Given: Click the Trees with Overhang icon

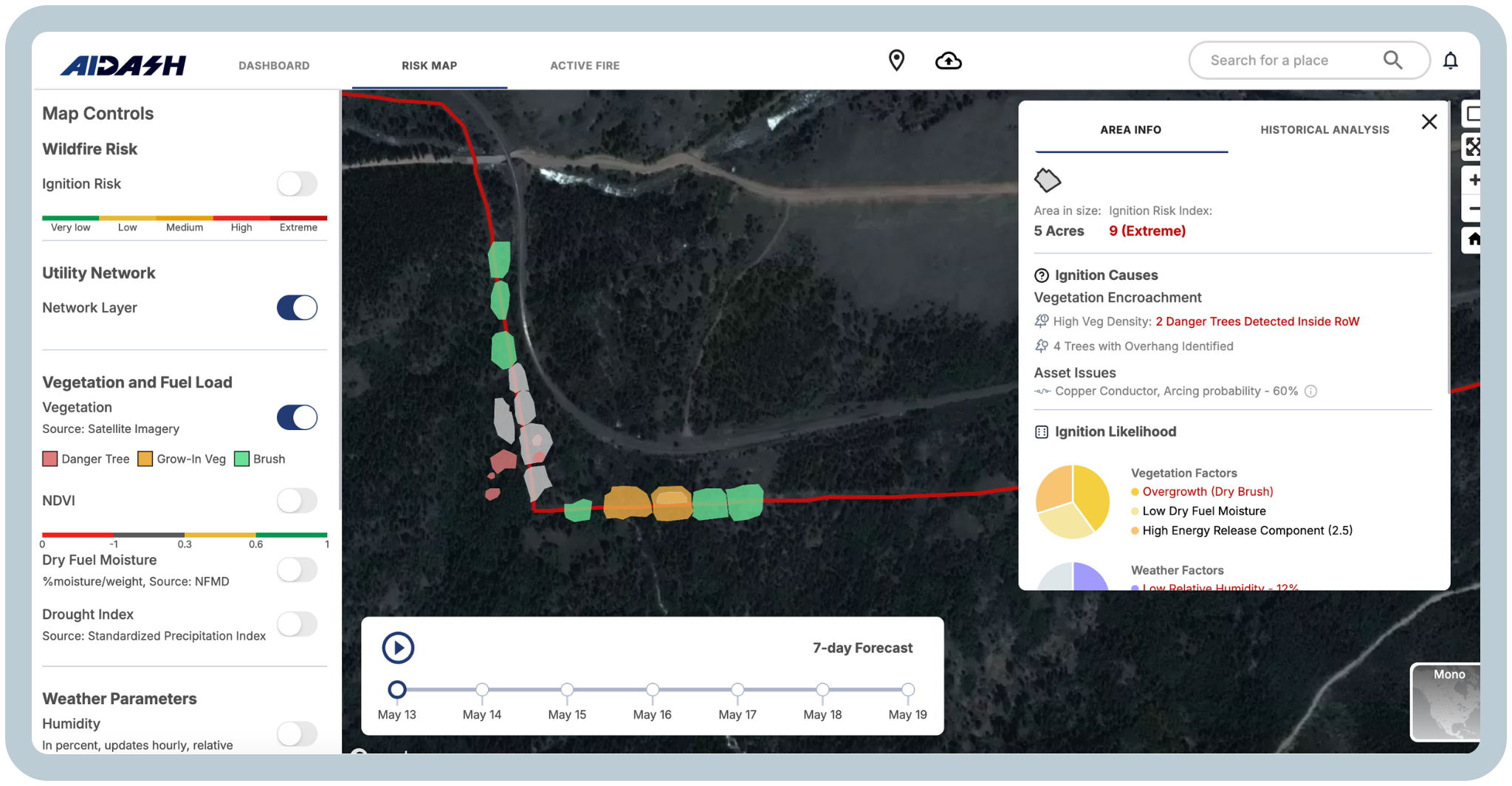Looking at the screenshot, I should [x=1042, y=346].
